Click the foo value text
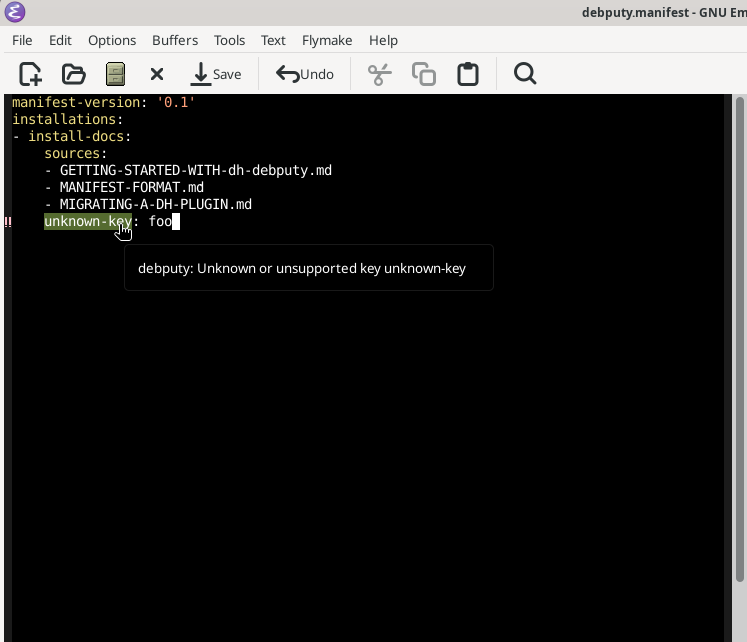This screenshot has height=642, width=747. coord(160,221)
